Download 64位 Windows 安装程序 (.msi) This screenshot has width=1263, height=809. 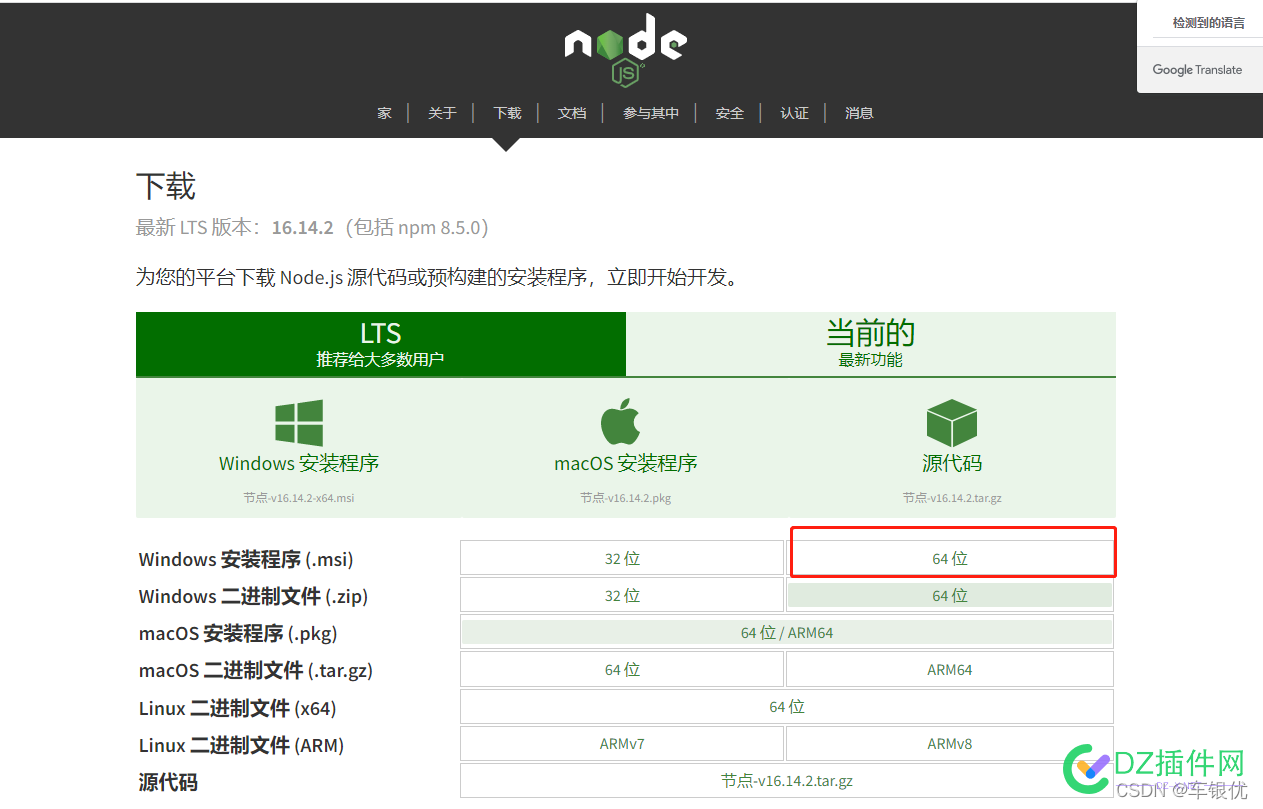tap(950, 558)
